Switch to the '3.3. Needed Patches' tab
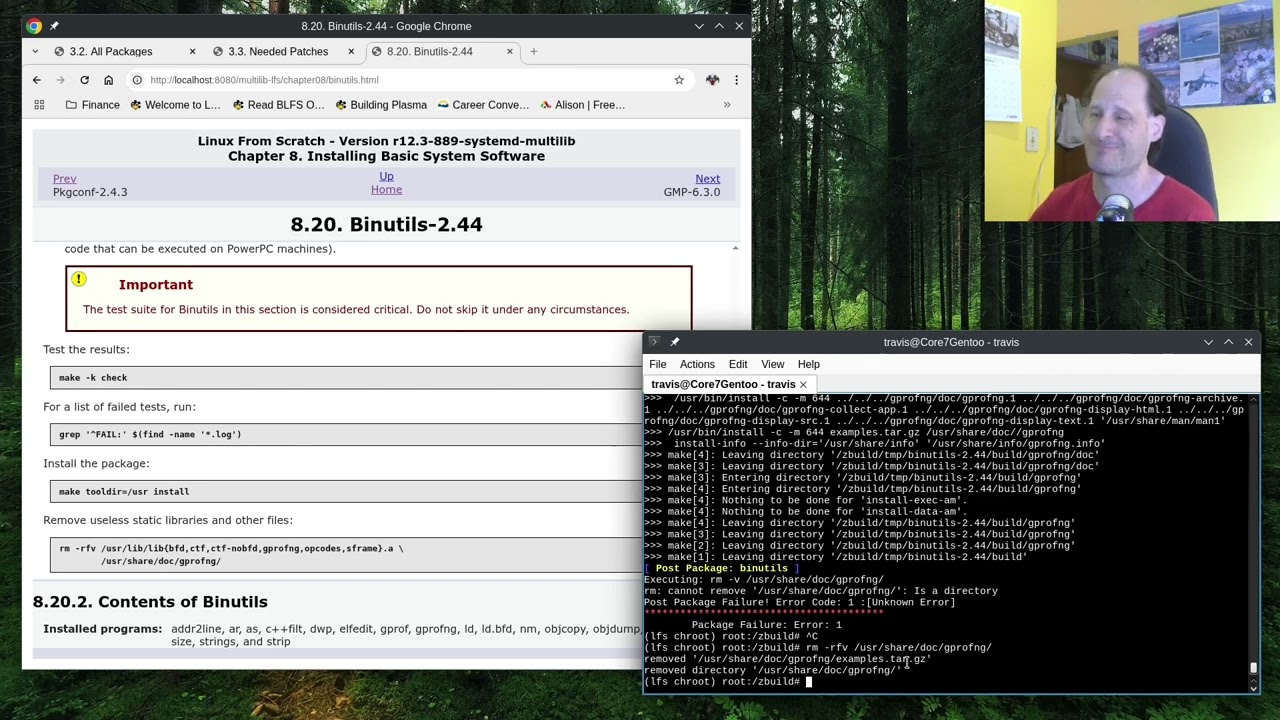The width and height of the screenshot is (1280, 720). click(278, 51)
